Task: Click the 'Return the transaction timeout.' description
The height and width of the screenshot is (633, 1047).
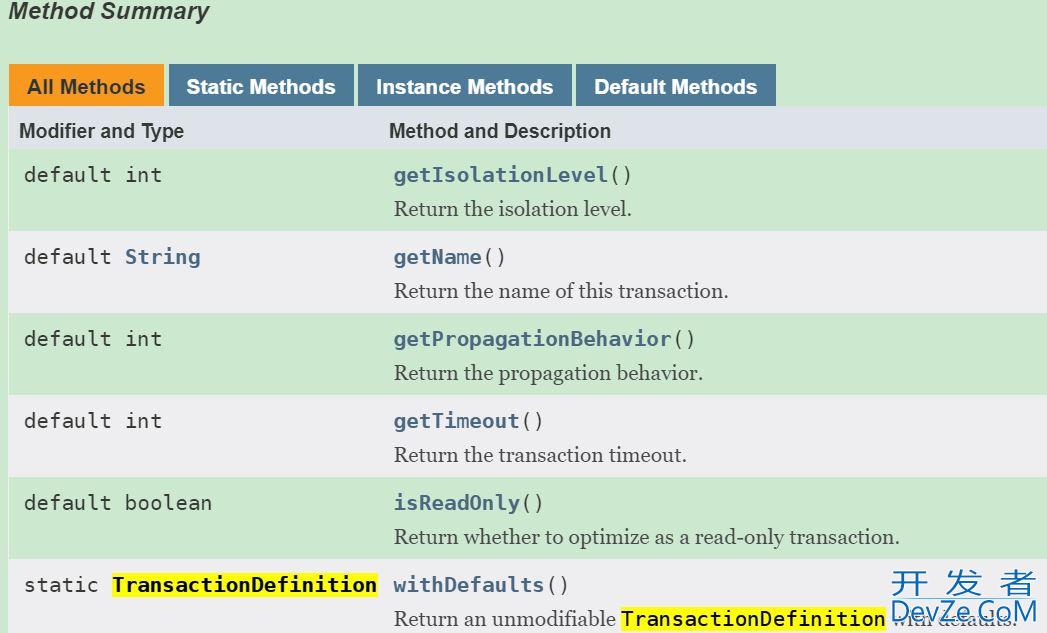Action: click(x=540, y=455)
